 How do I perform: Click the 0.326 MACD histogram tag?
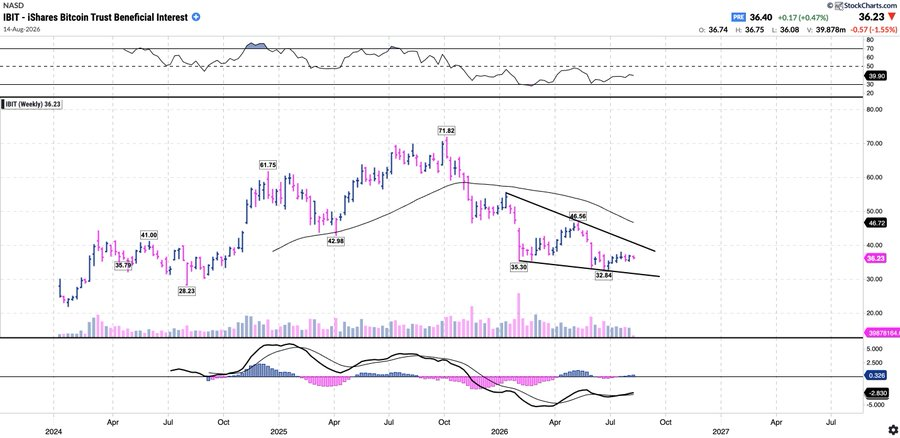coord(875,375)
